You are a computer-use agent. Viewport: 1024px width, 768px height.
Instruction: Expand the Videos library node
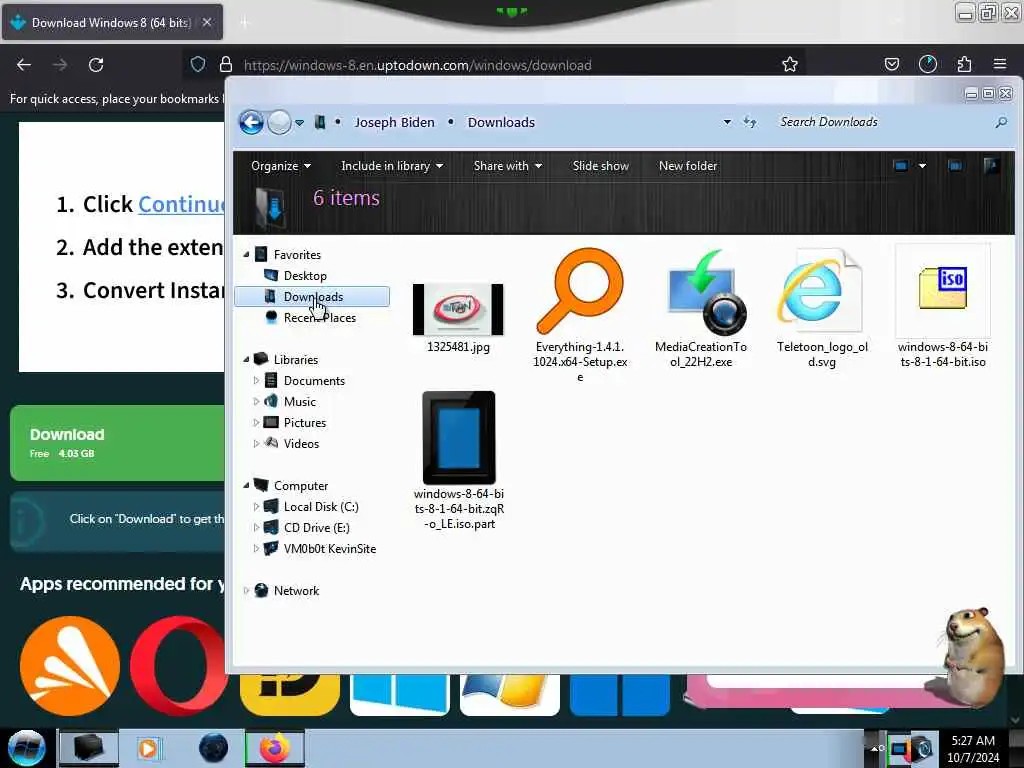click(256, 443)
